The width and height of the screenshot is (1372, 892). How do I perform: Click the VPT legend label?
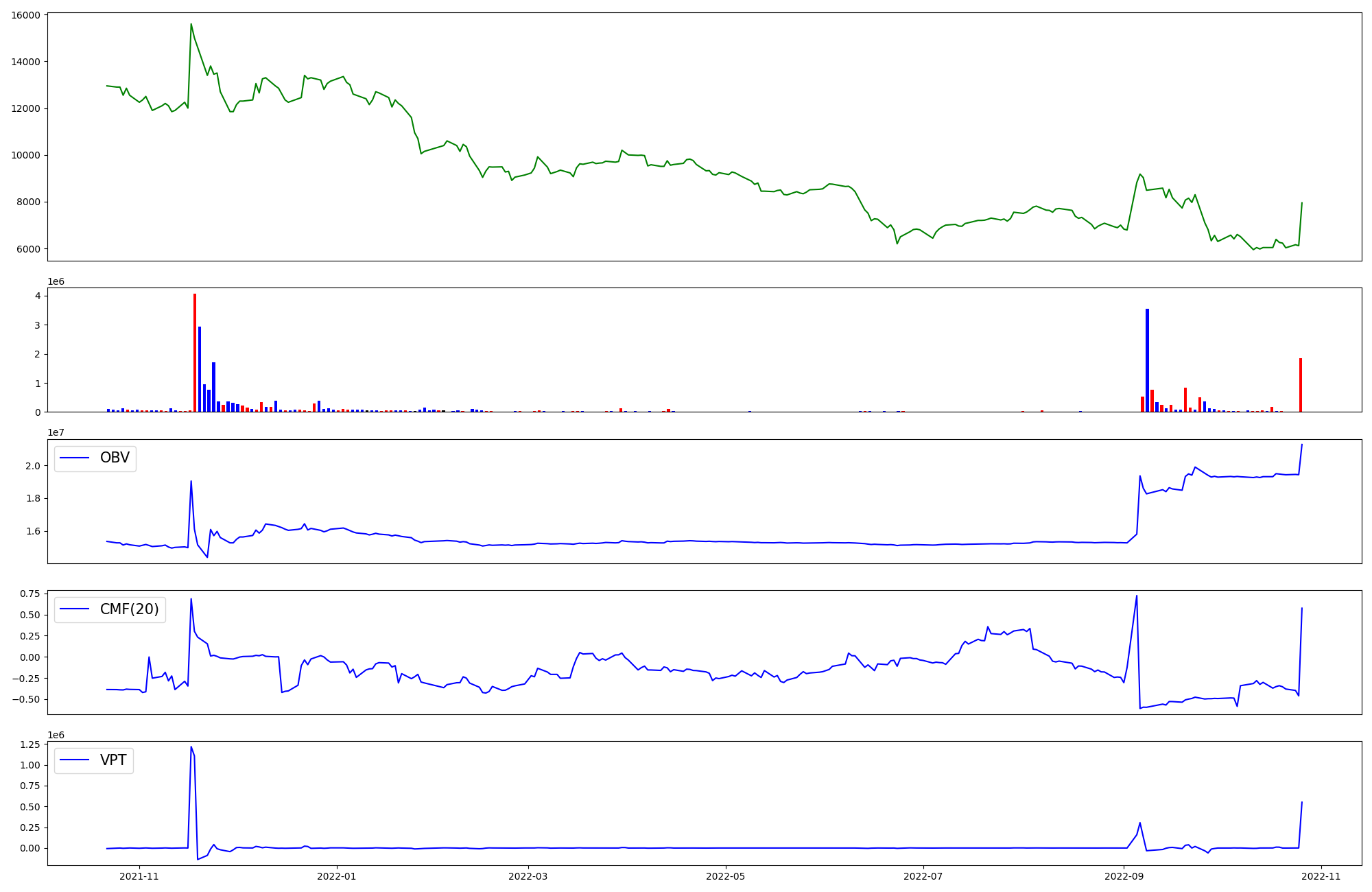click(113, 760)
